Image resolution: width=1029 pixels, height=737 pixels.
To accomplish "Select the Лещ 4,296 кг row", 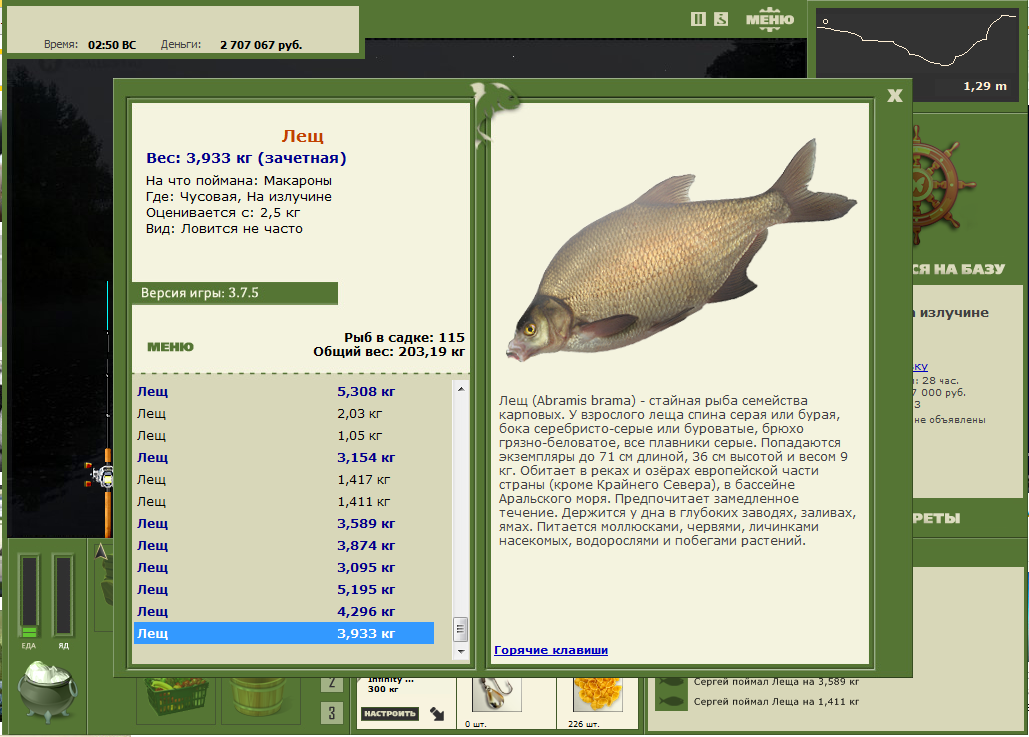I will coord(284,611).
